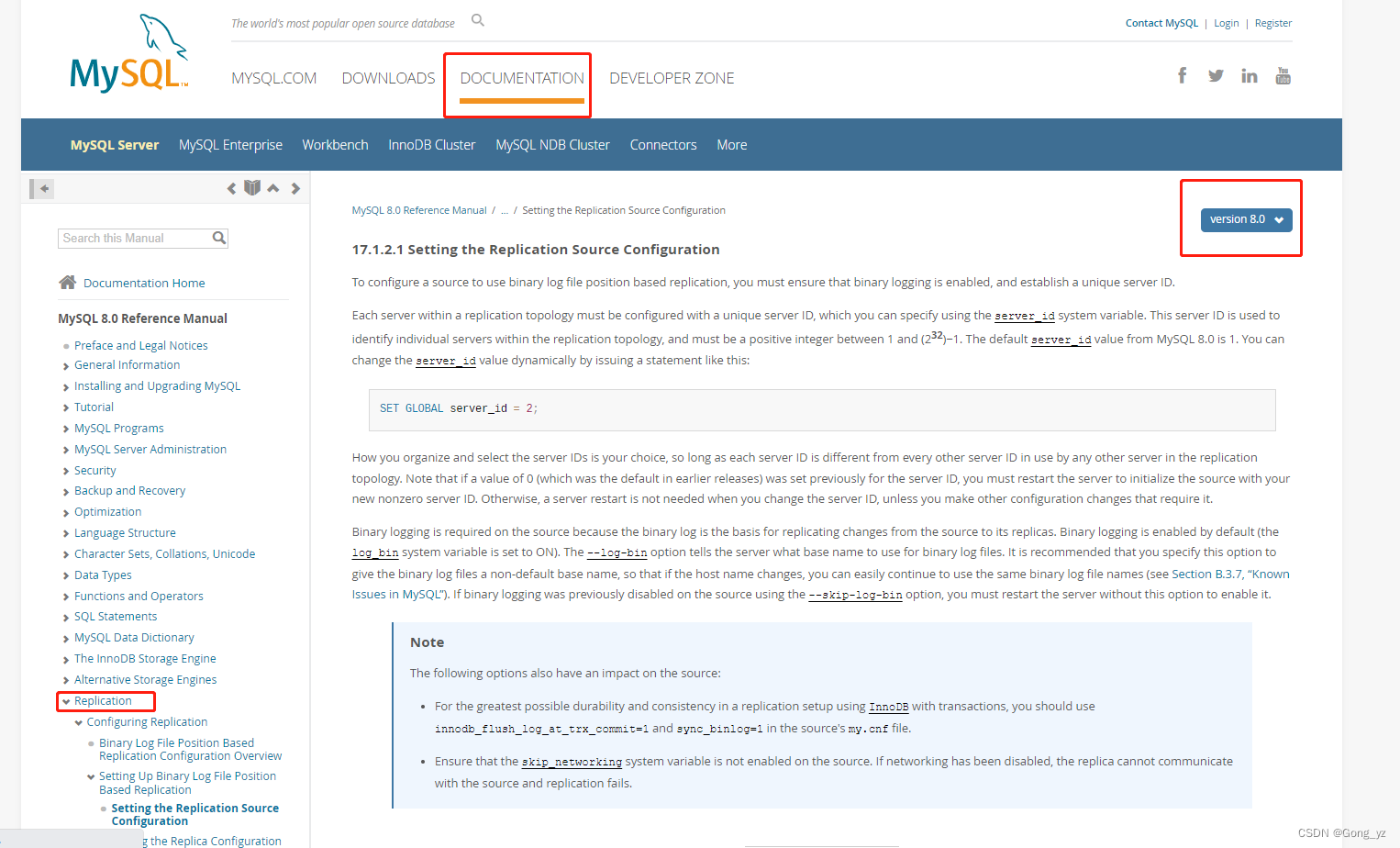This screenshot has width=1400, height=848.
Task: Collapse the Replication tree arrow
Action: pyautogui.click(x=66, y=701)
